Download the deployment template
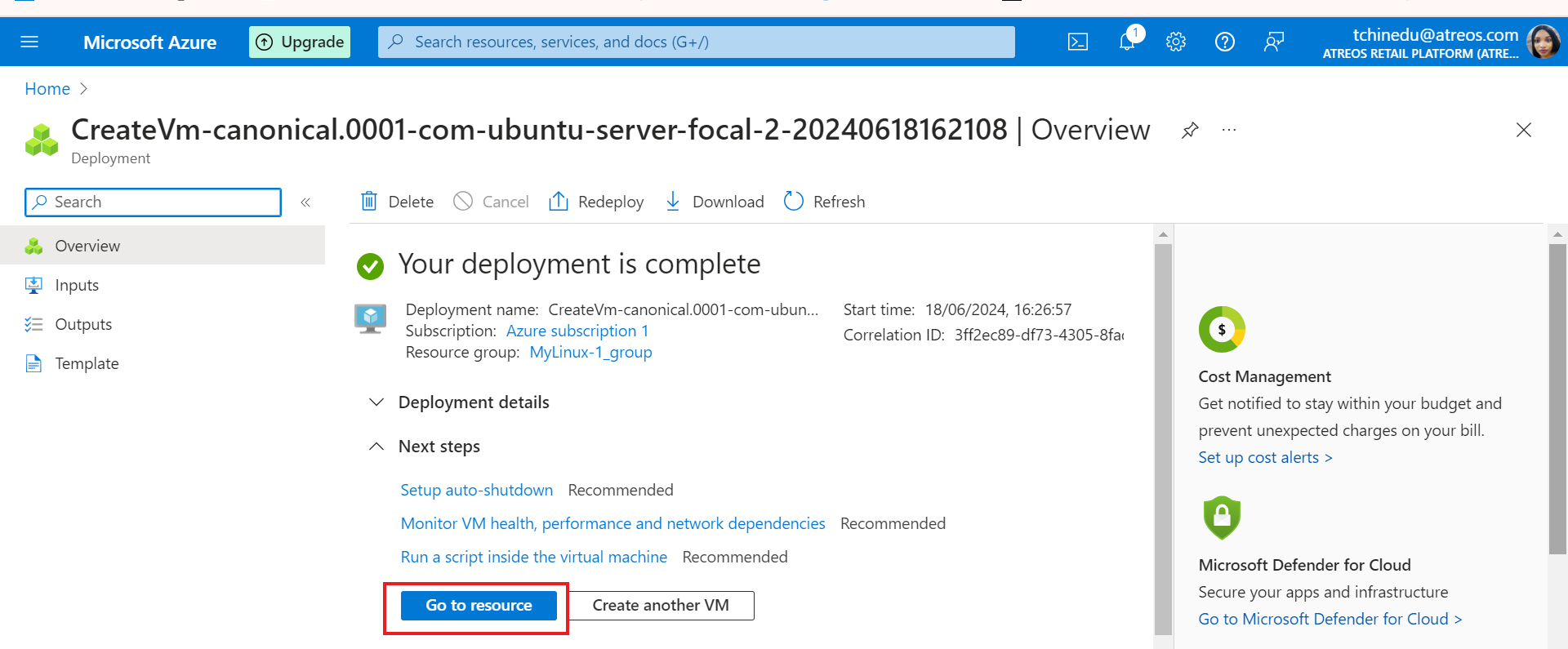 pyautogui.click(x=715, y=202)
